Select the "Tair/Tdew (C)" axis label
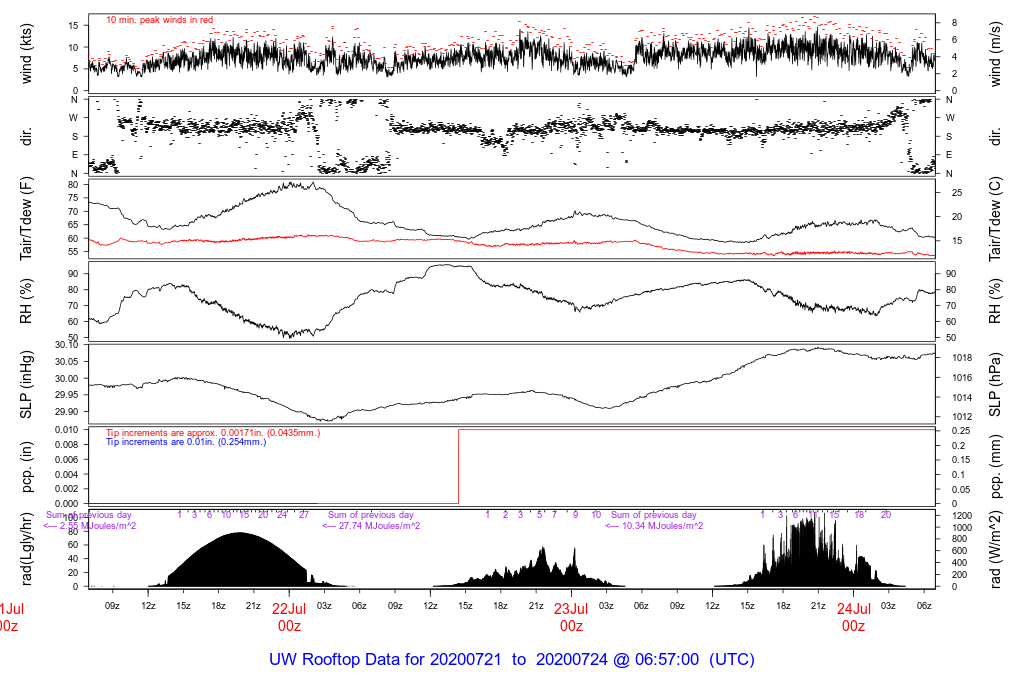 [x=995, y=219]
